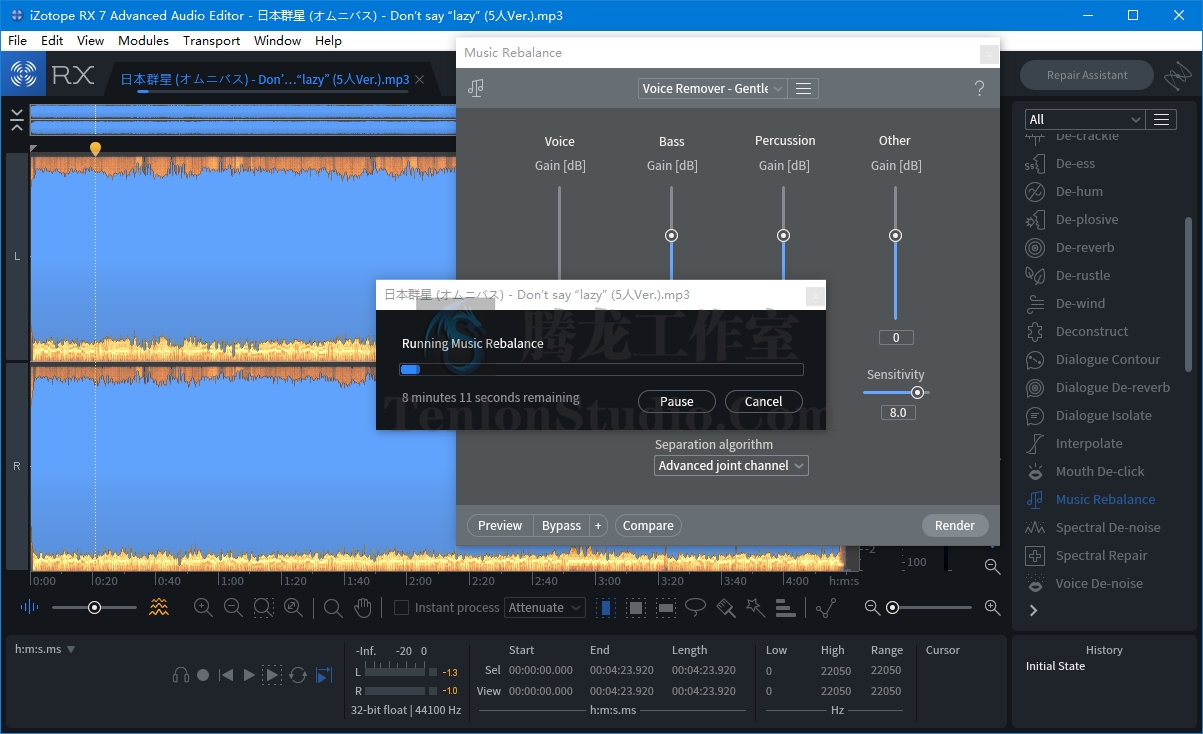Click the Music Rebalance help question mark
This screenshot has height=734, width=1203.
point(979,89)
